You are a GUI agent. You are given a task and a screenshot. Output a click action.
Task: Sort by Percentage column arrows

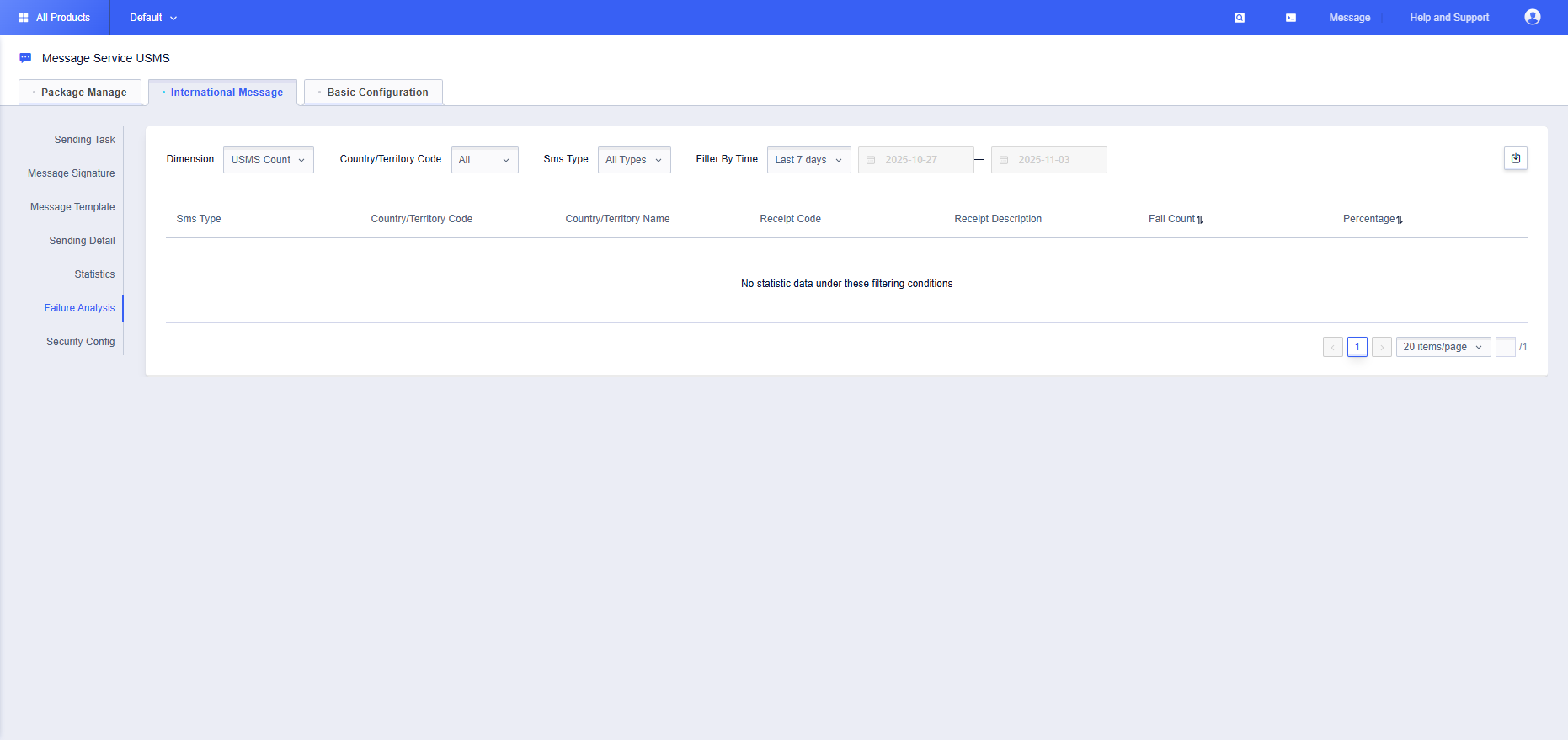[x=1400, y=220]
